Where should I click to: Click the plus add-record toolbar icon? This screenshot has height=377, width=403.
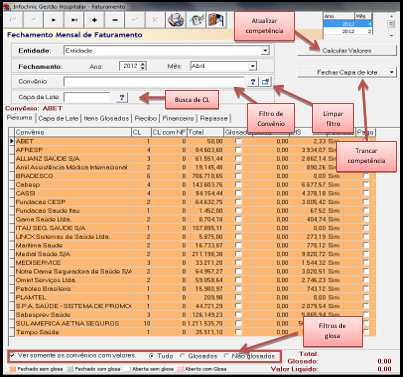(94, 20)
